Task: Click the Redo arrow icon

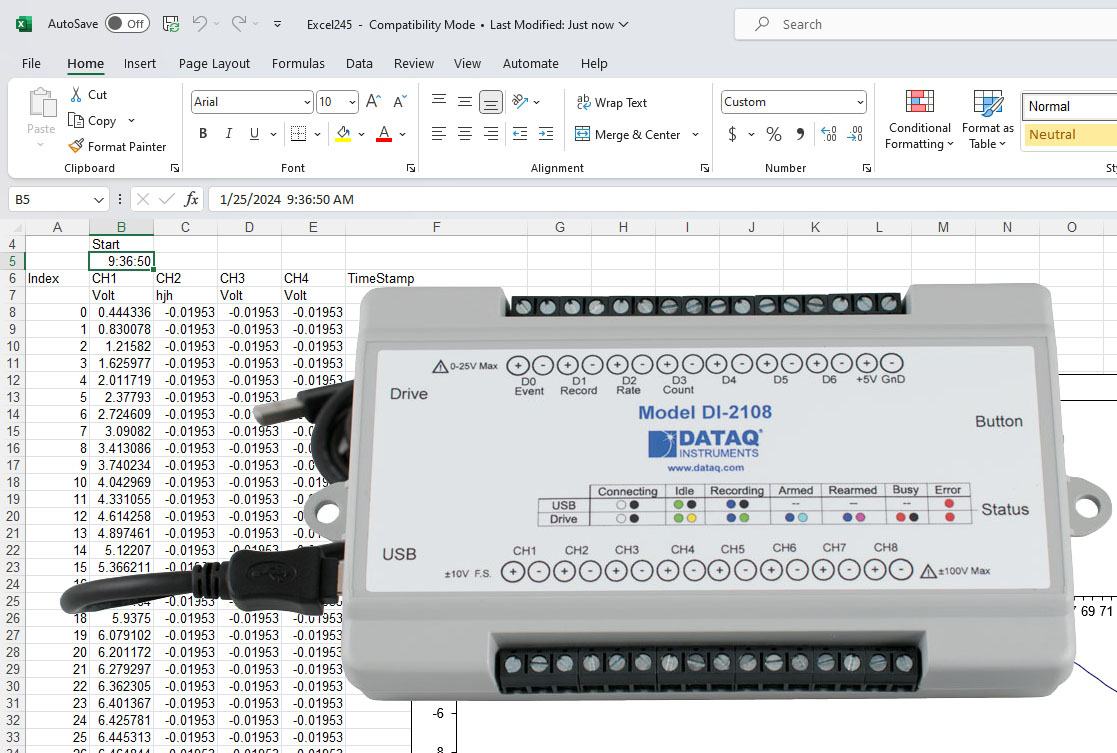Action: coord(239,24)
